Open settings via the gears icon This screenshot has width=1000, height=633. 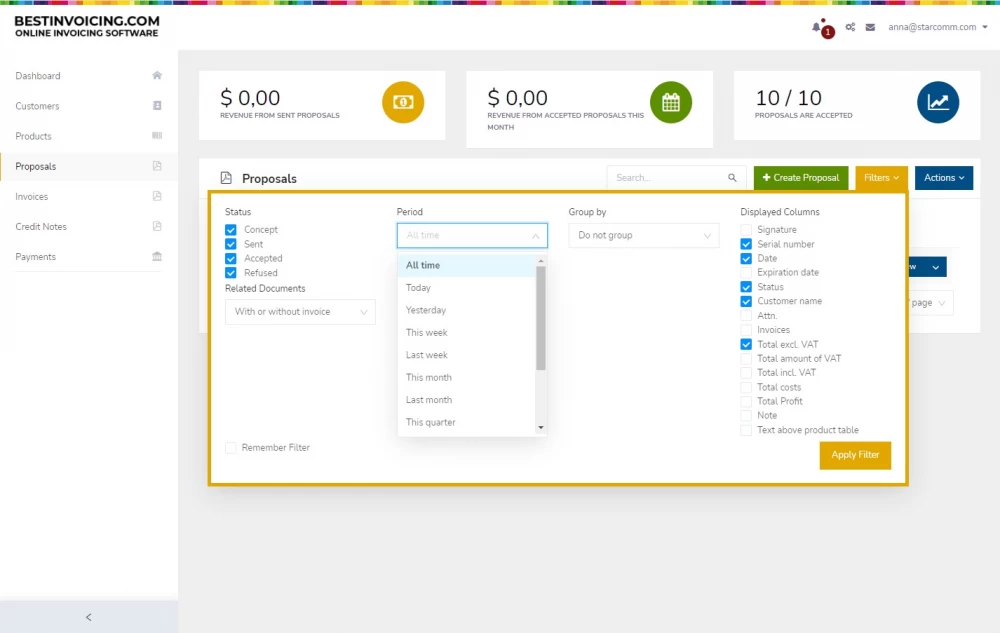pos(850,27)
